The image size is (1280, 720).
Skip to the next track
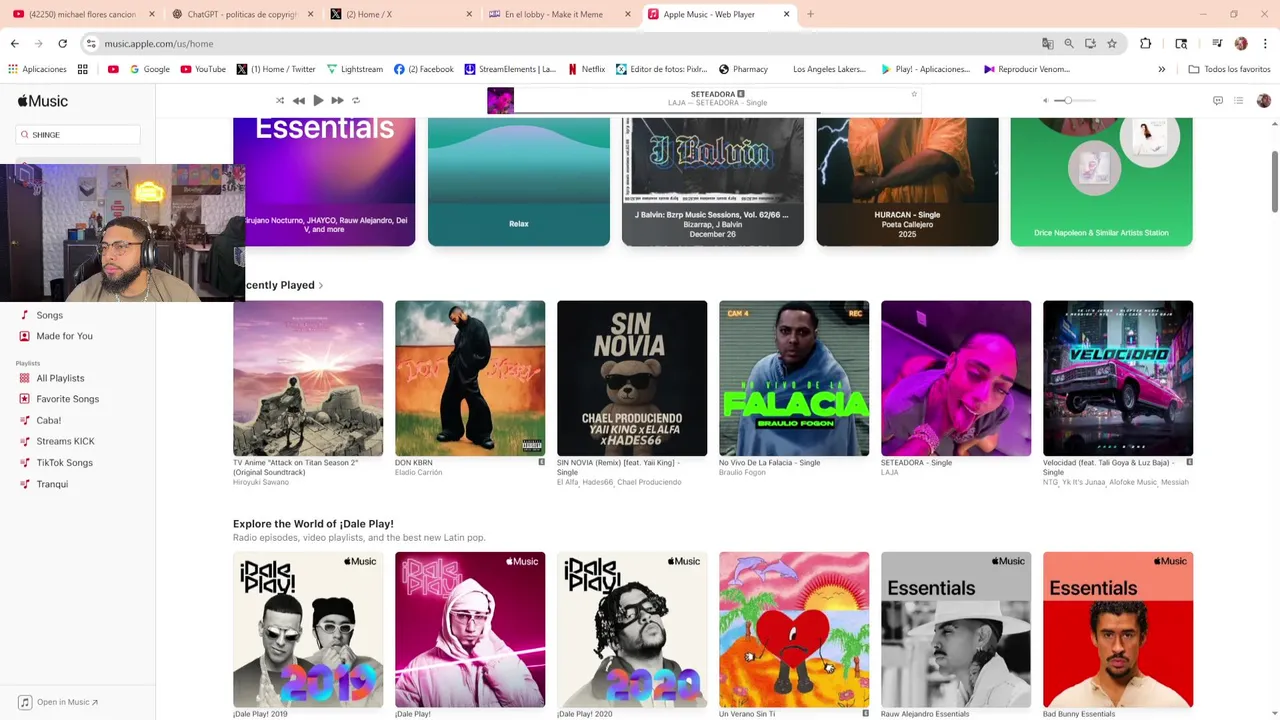[x=337, y=100]
